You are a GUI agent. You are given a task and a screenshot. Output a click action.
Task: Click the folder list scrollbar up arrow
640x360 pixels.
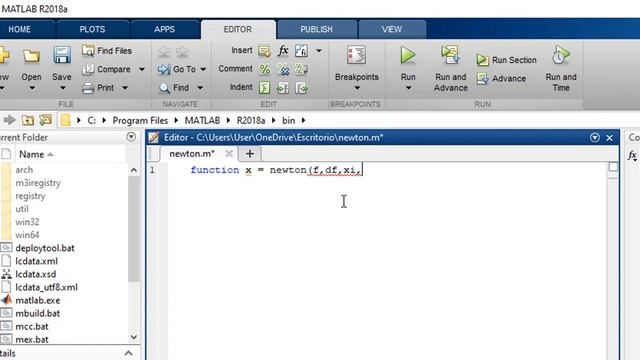coord(134,170)
